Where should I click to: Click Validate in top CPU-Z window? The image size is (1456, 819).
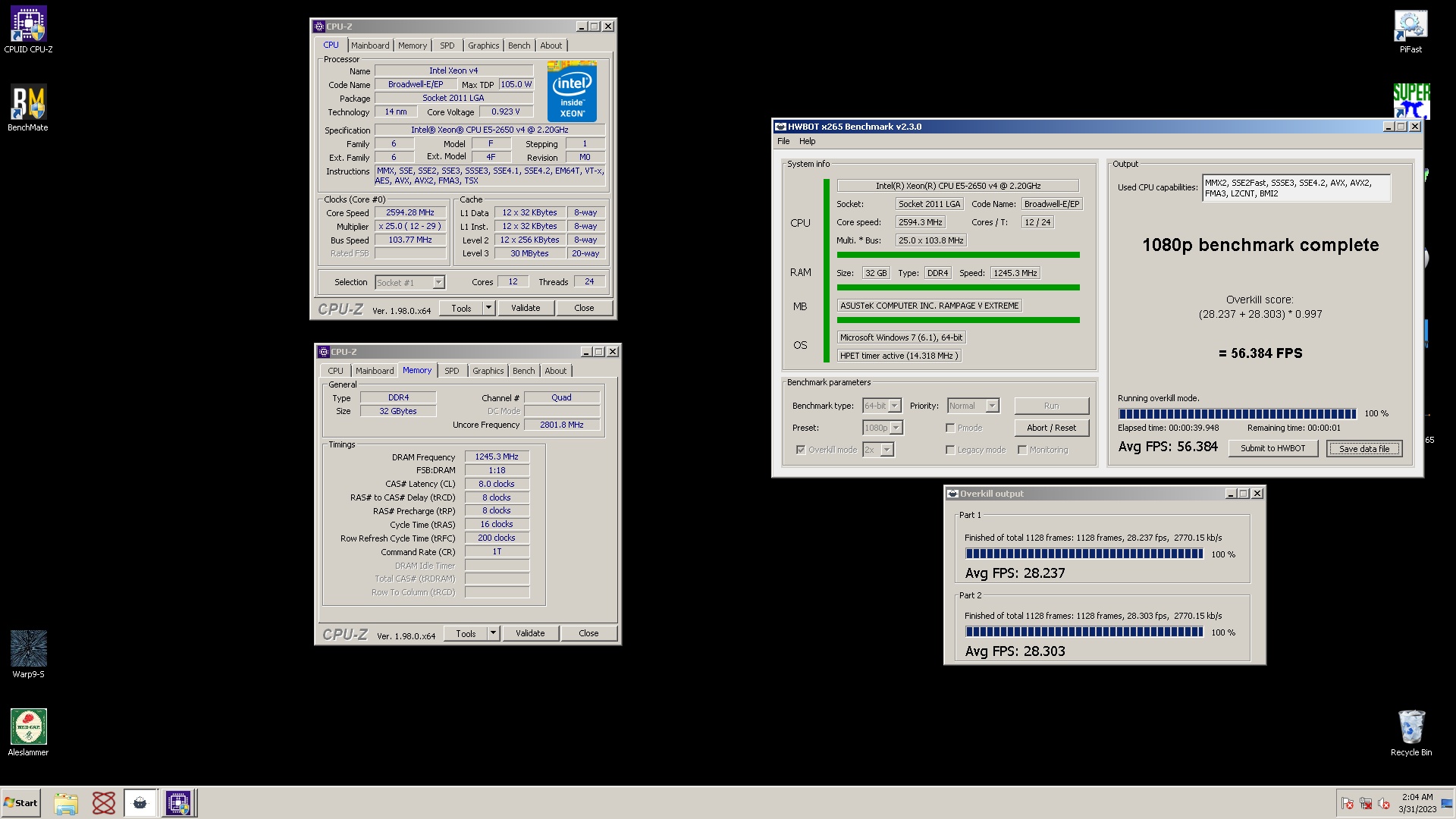pos(526,308)
